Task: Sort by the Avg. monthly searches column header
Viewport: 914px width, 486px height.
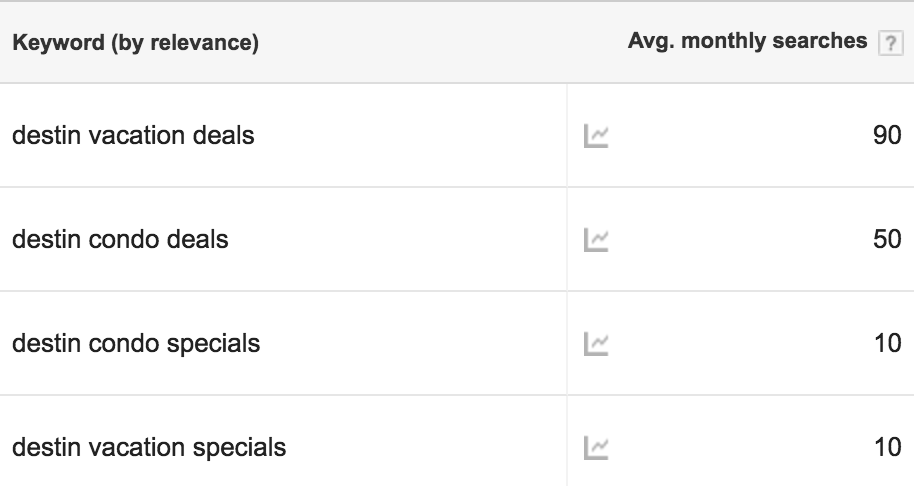Action: click(747, 41)
